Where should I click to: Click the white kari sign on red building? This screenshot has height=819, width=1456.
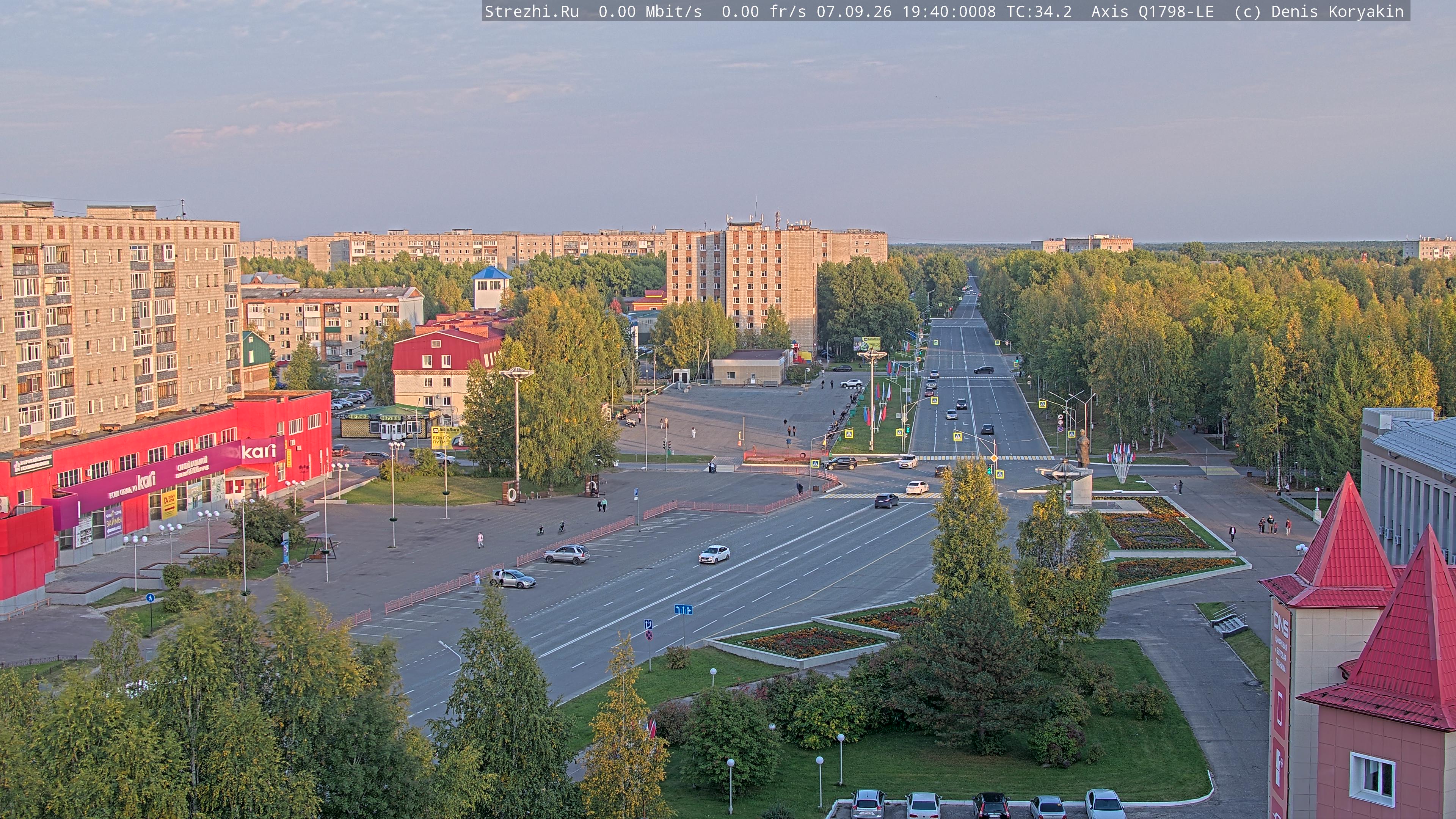point(259,451)
